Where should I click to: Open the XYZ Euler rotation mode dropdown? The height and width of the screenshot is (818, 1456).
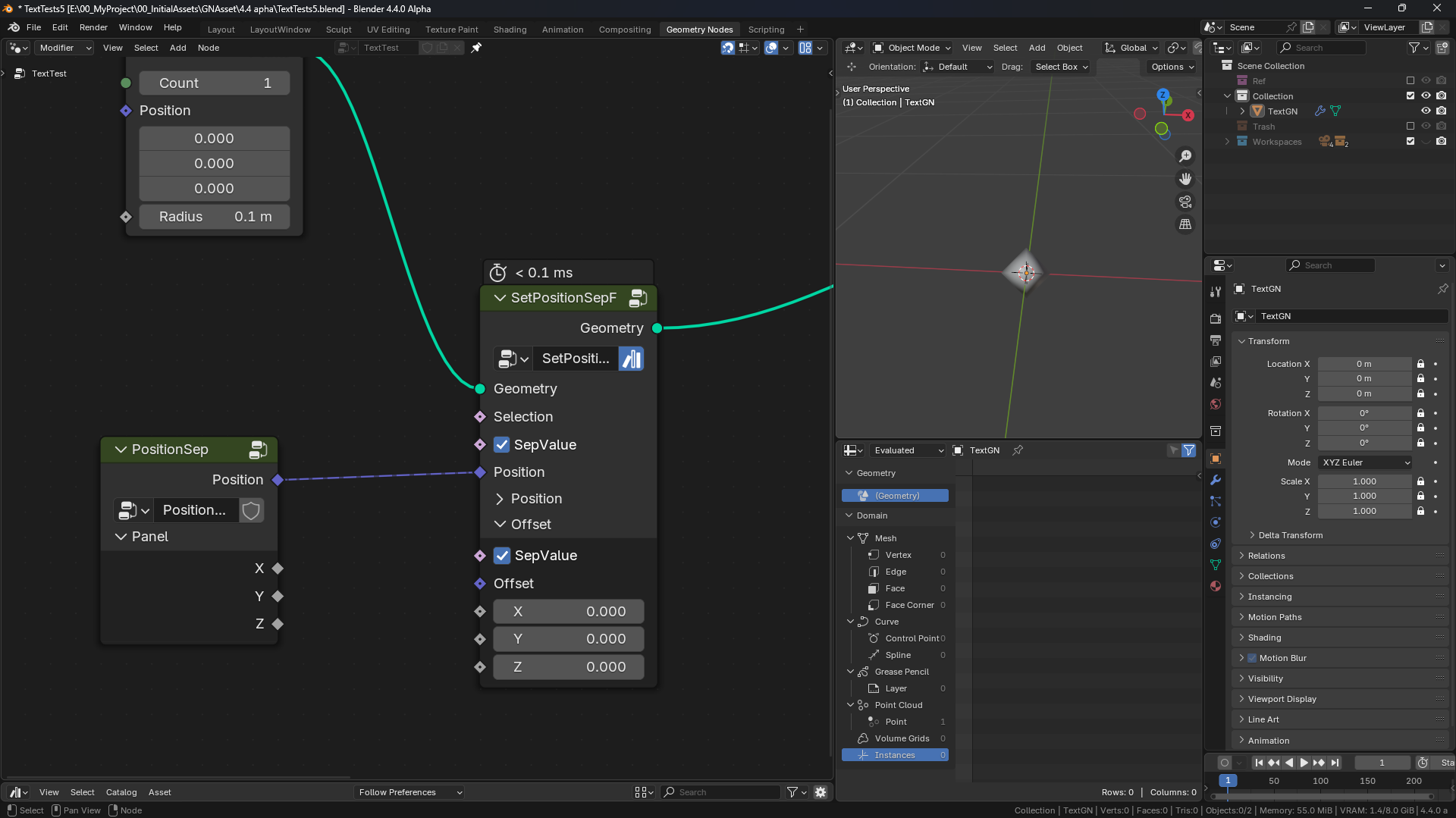(1365, 462)
